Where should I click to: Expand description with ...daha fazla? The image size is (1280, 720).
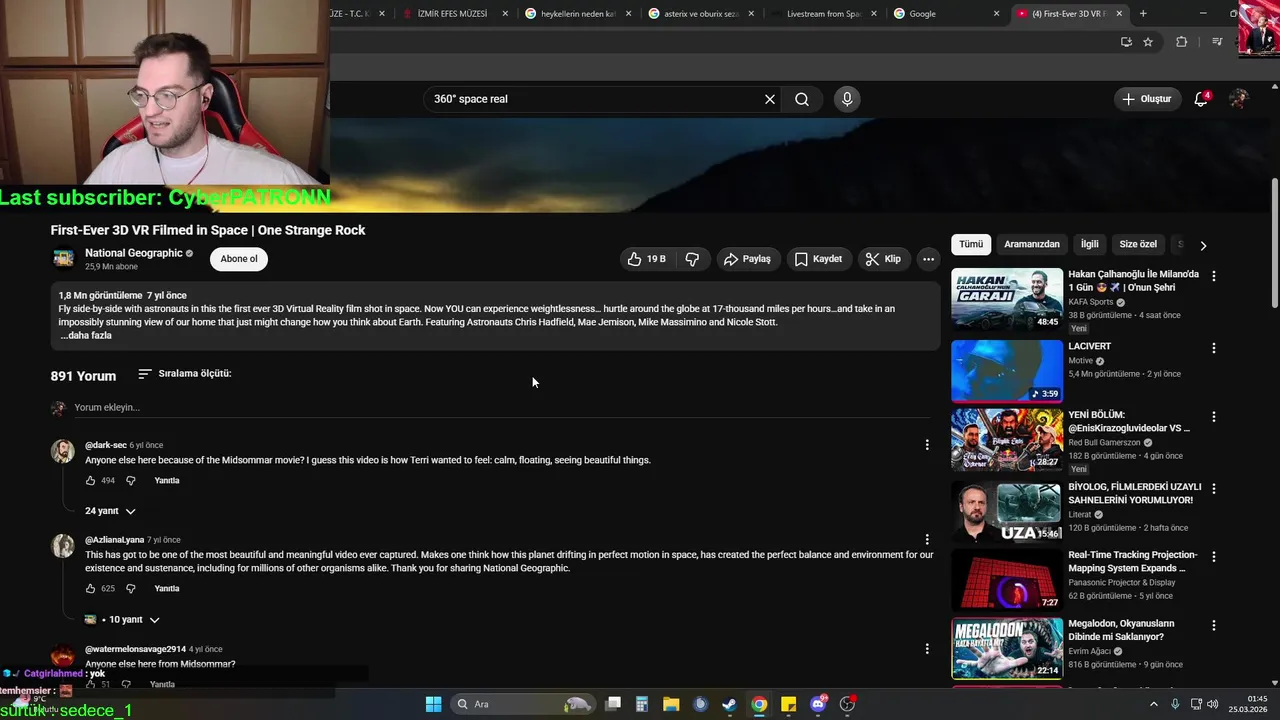(x=86, y=335)
